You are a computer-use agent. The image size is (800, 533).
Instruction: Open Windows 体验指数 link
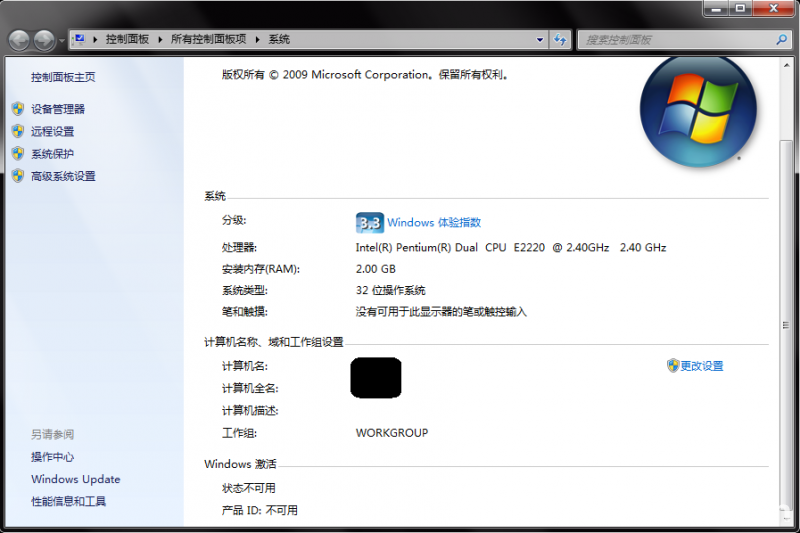pyautogui.click(x=434, y=222)
